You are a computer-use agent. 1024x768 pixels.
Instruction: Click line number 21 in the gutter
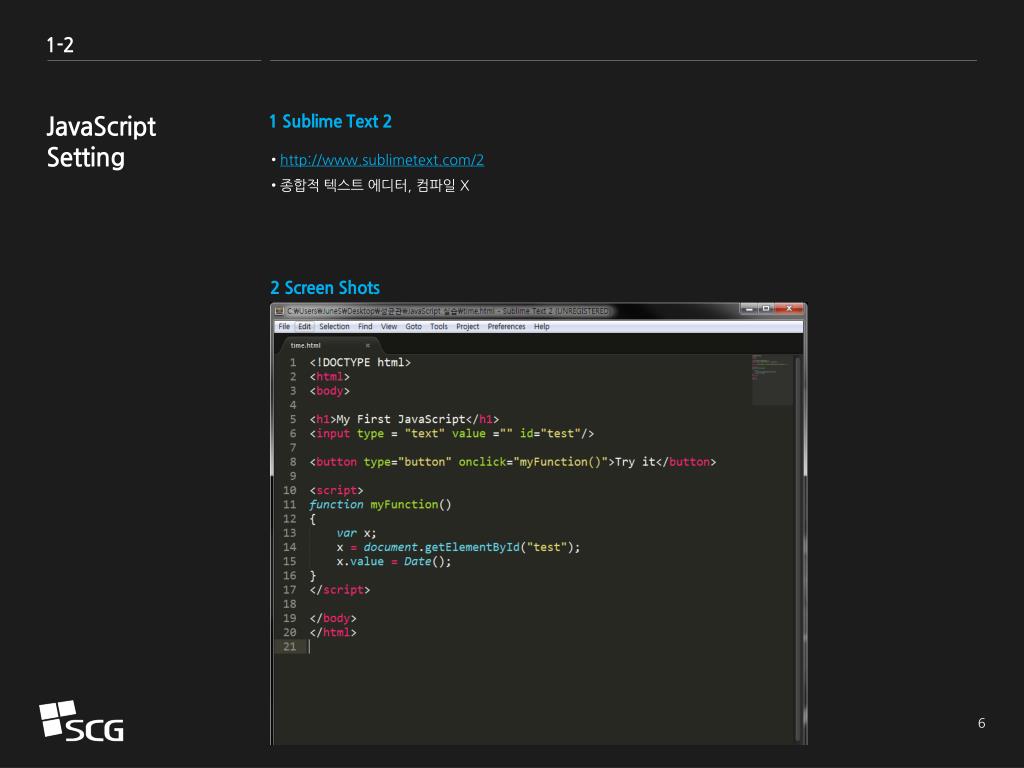pos(289,647)
